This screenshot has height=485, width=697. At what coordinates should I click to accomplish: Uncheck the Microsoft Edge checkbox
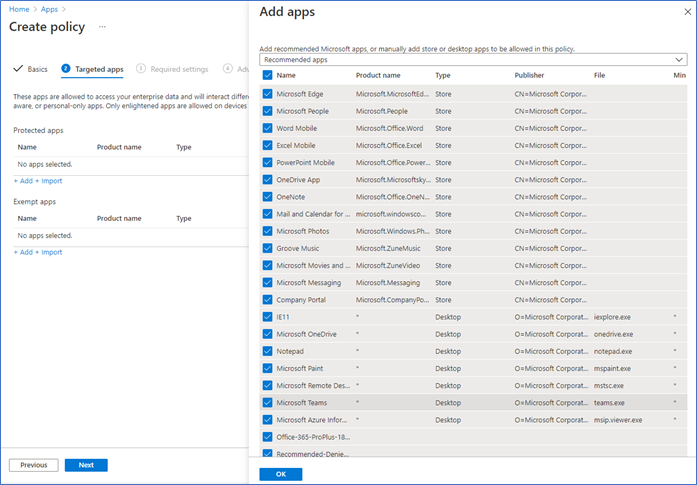[267, 94]
